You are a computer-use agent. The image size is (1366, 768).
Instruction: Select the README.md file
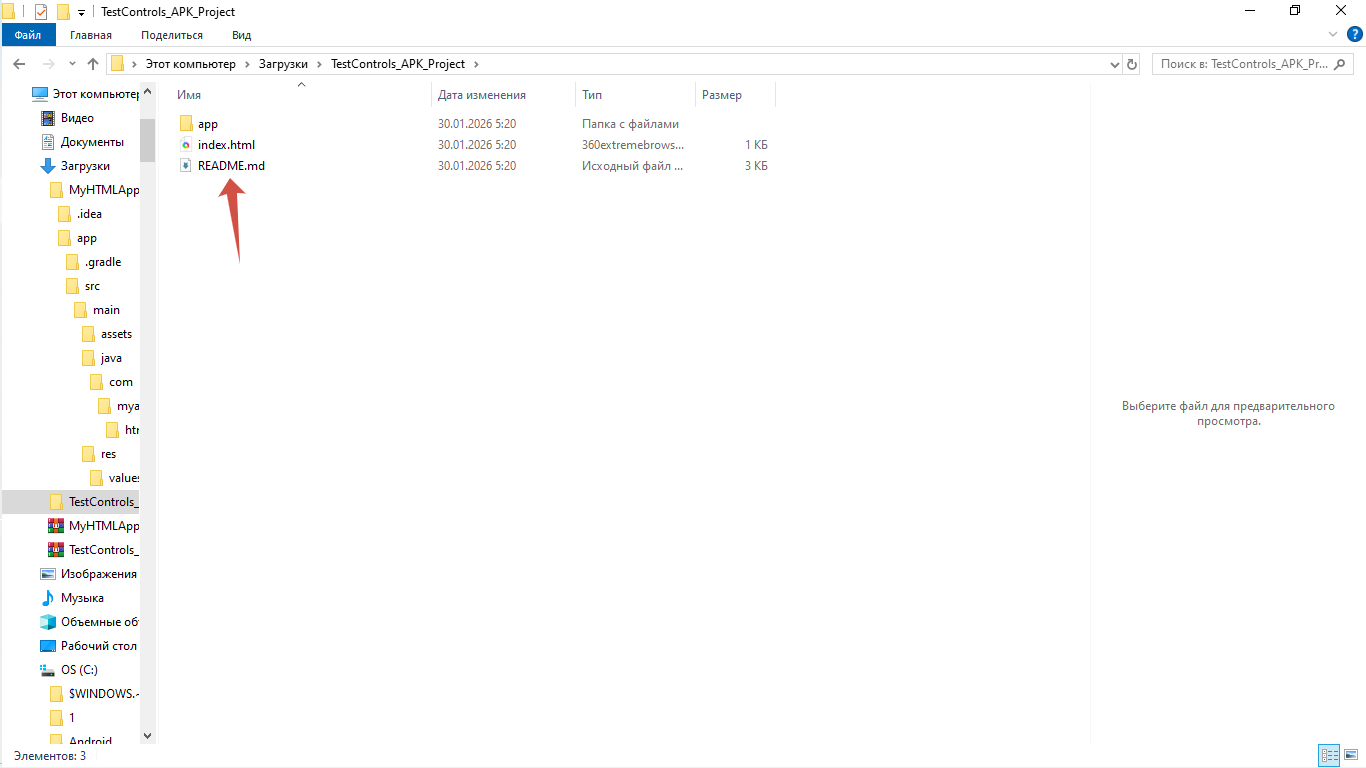(x=231, y=166)
